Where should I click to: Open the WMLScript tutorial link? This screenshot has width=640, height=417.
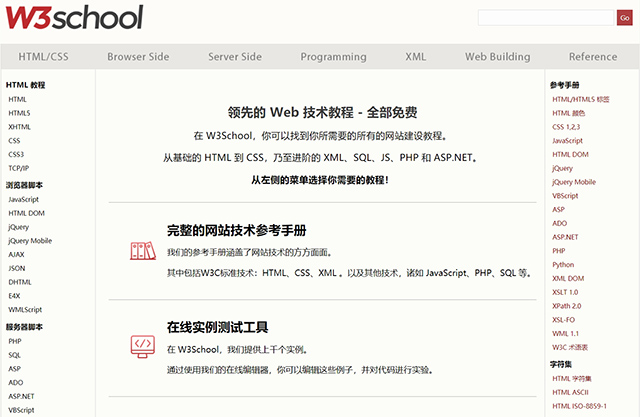pos(25,310)
